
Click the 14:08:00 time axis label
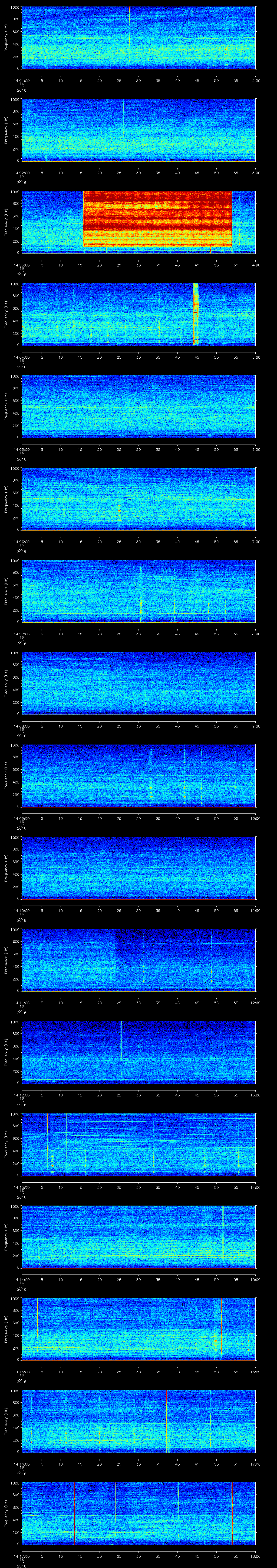pyautogui.click(x=21, y=726)
